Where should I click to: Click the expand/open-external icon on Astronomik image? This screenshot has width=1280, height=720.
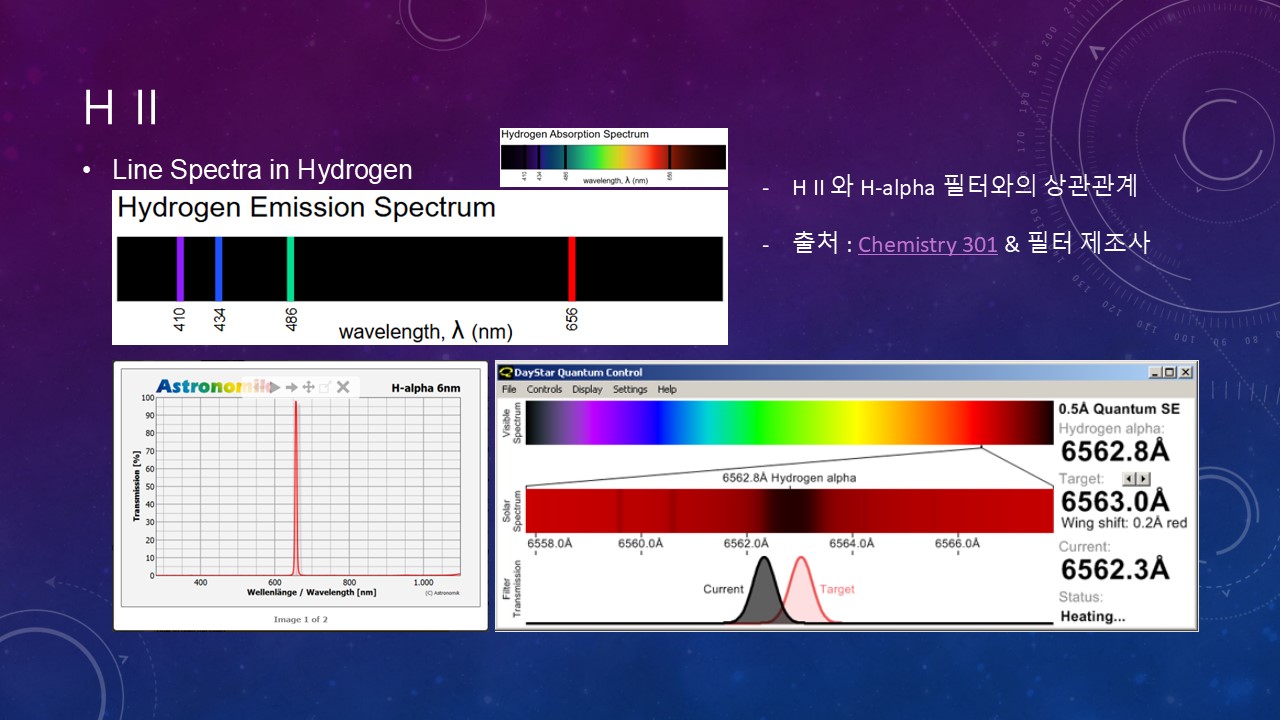coord(325,387)
